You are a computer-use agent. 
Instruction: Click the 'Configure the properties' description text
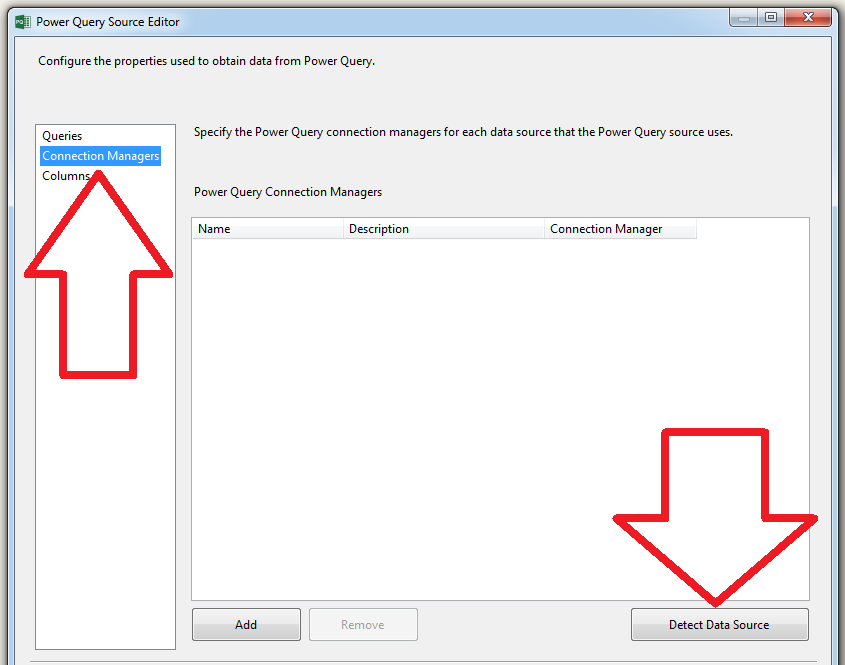click(x=206, y=61)
